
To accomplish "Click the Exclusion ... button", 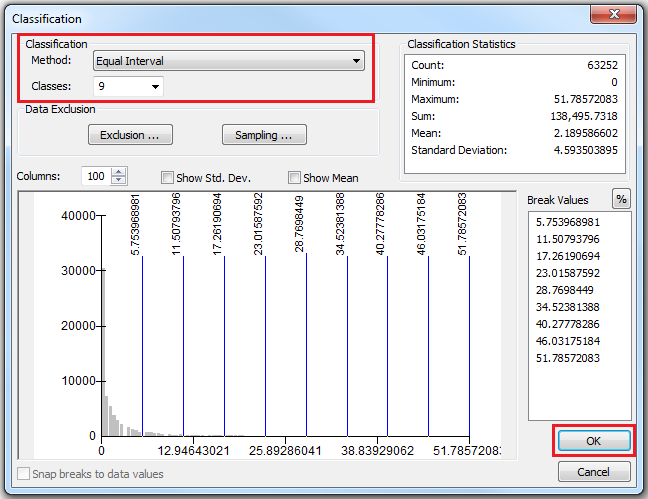I will coord(130,135).
